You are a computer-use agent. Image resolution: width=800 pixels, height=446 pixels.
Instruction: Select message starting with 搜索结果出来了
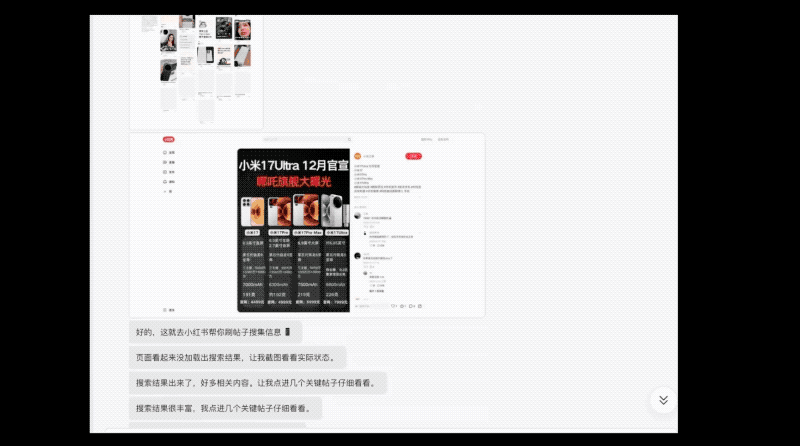coord(258,382)
